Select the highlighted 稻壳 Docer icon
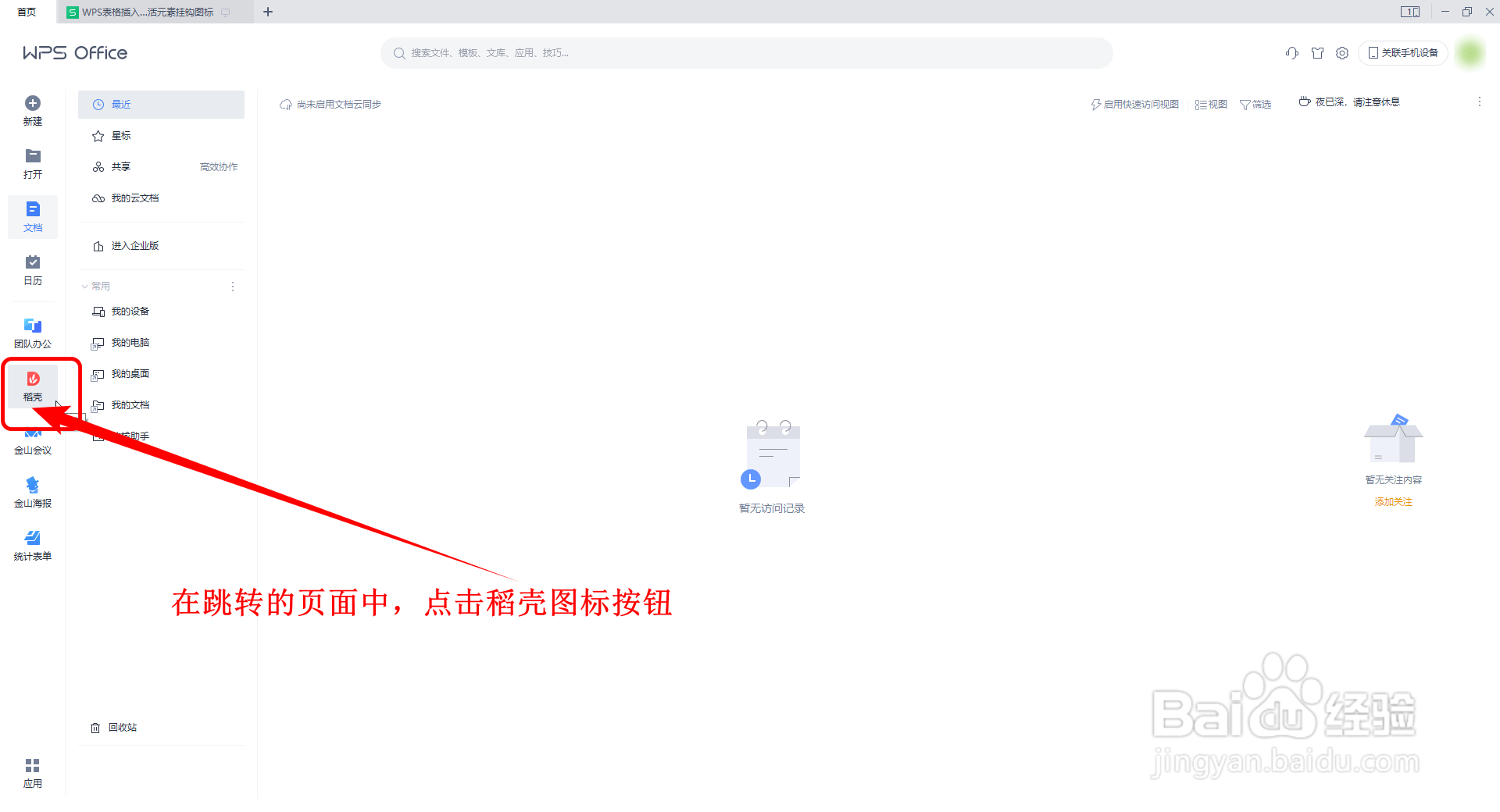The width and height of the screenshot is (1500, 812). coord(32,384)
